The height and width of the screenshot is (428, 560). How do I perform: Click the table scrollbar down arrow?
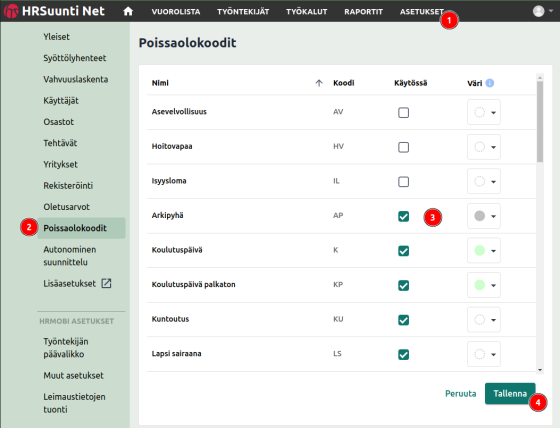click(x=540, y=370)
